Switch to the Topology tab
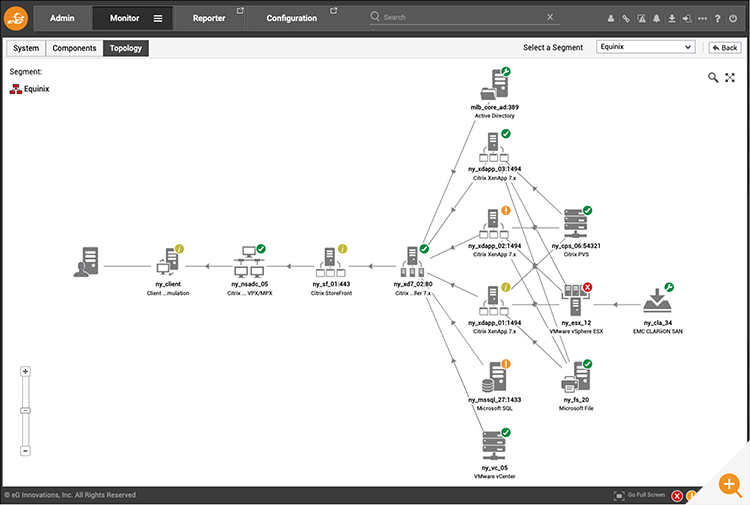750x505 pixels. coord(126,48)
